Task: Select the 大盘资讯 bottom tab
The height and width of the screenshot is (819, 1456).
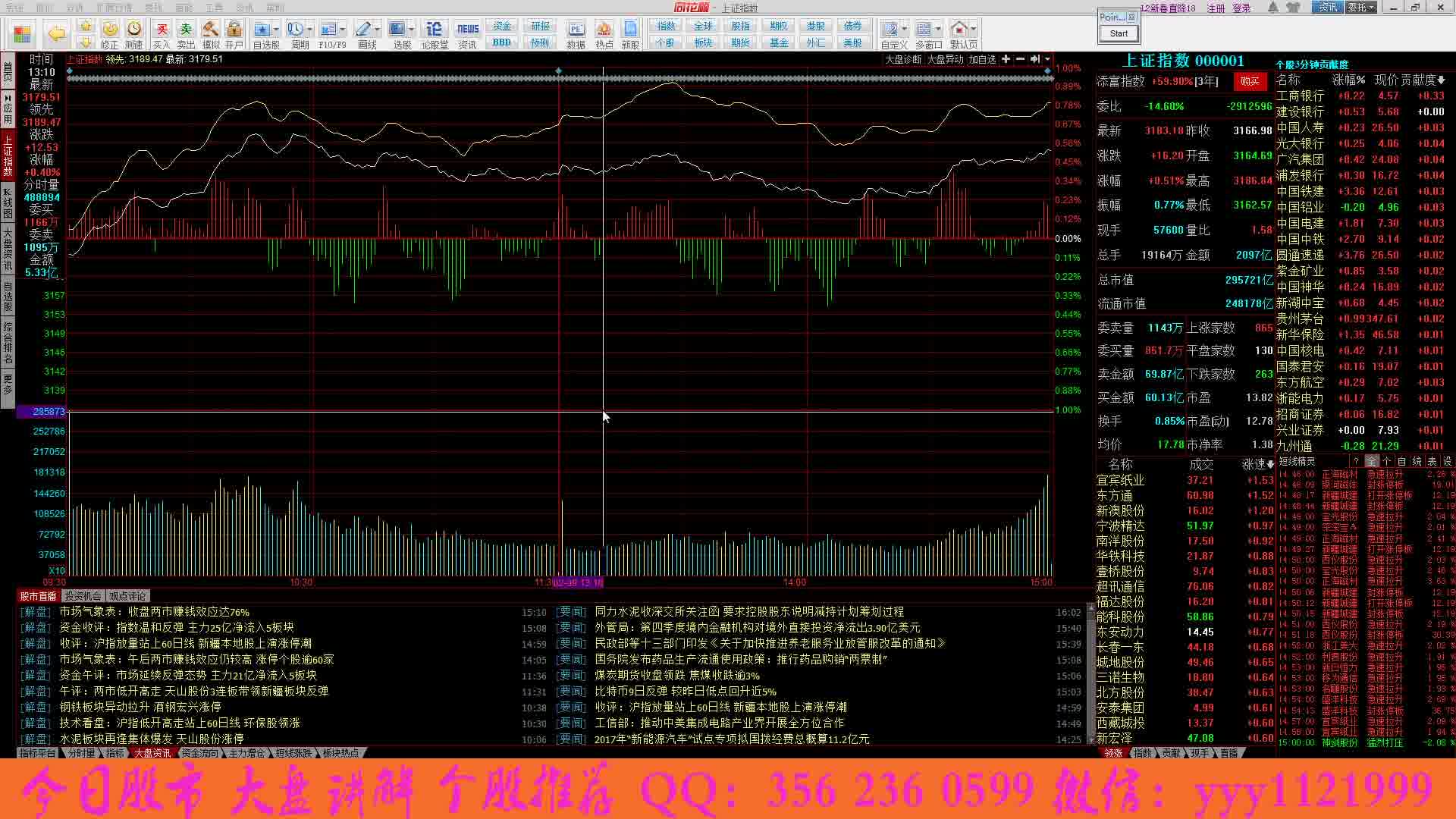Action: coord(152,753)
